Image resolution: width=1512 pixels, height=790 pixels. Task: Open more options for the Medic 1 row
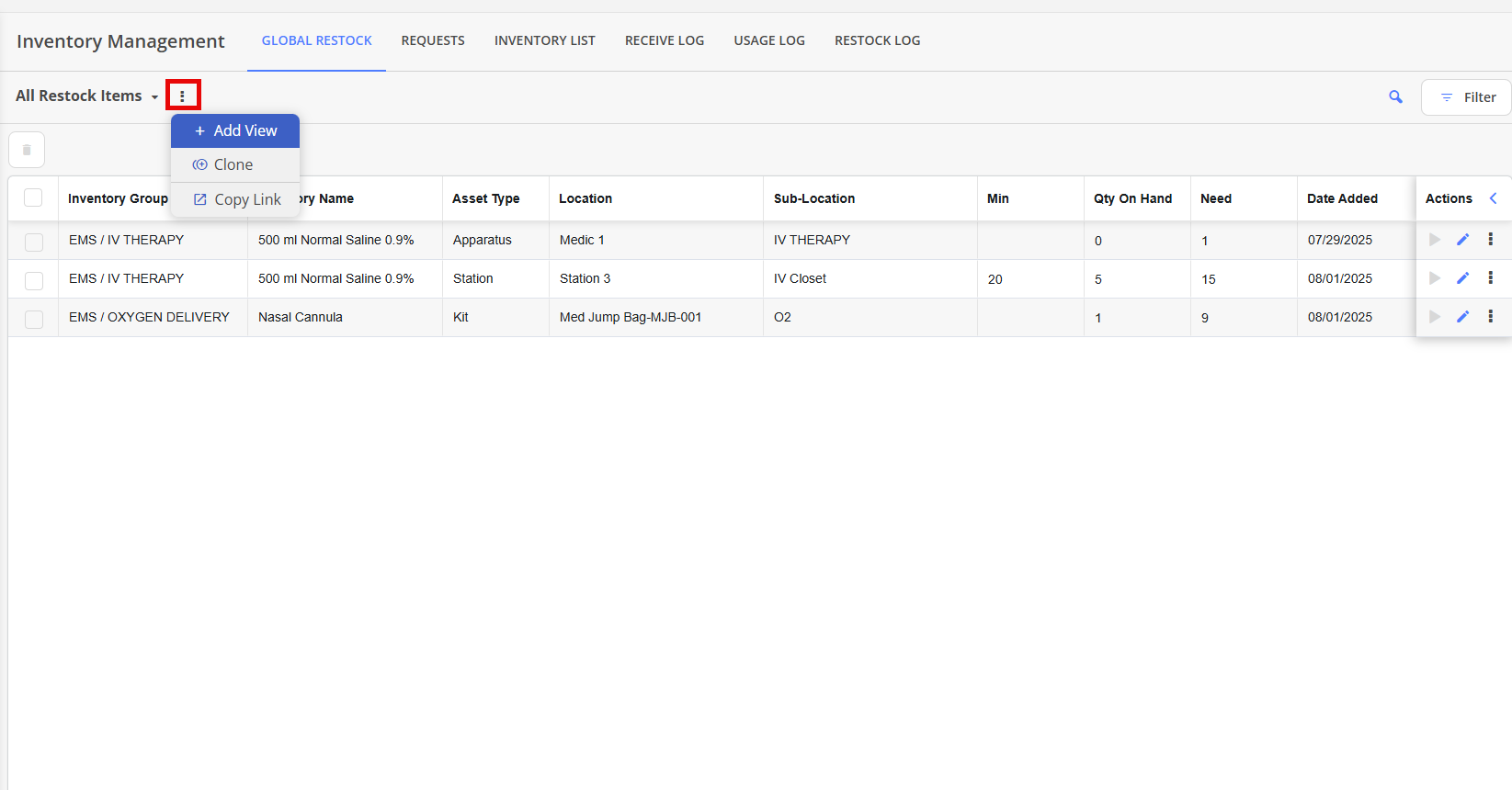[x=1491, y=239]
